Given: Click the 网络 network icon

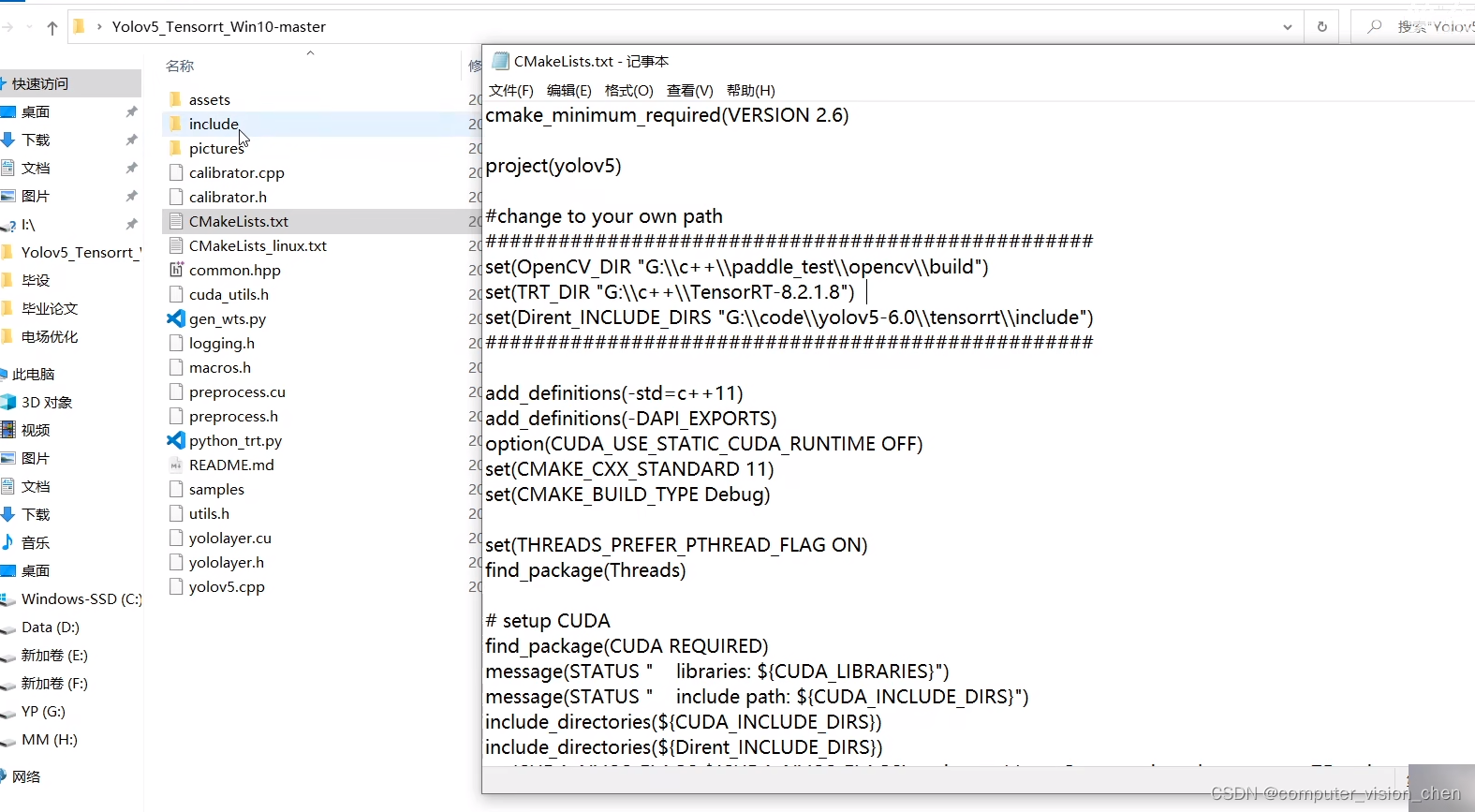Looking at the screenshot, I should (x=5, y=776).
